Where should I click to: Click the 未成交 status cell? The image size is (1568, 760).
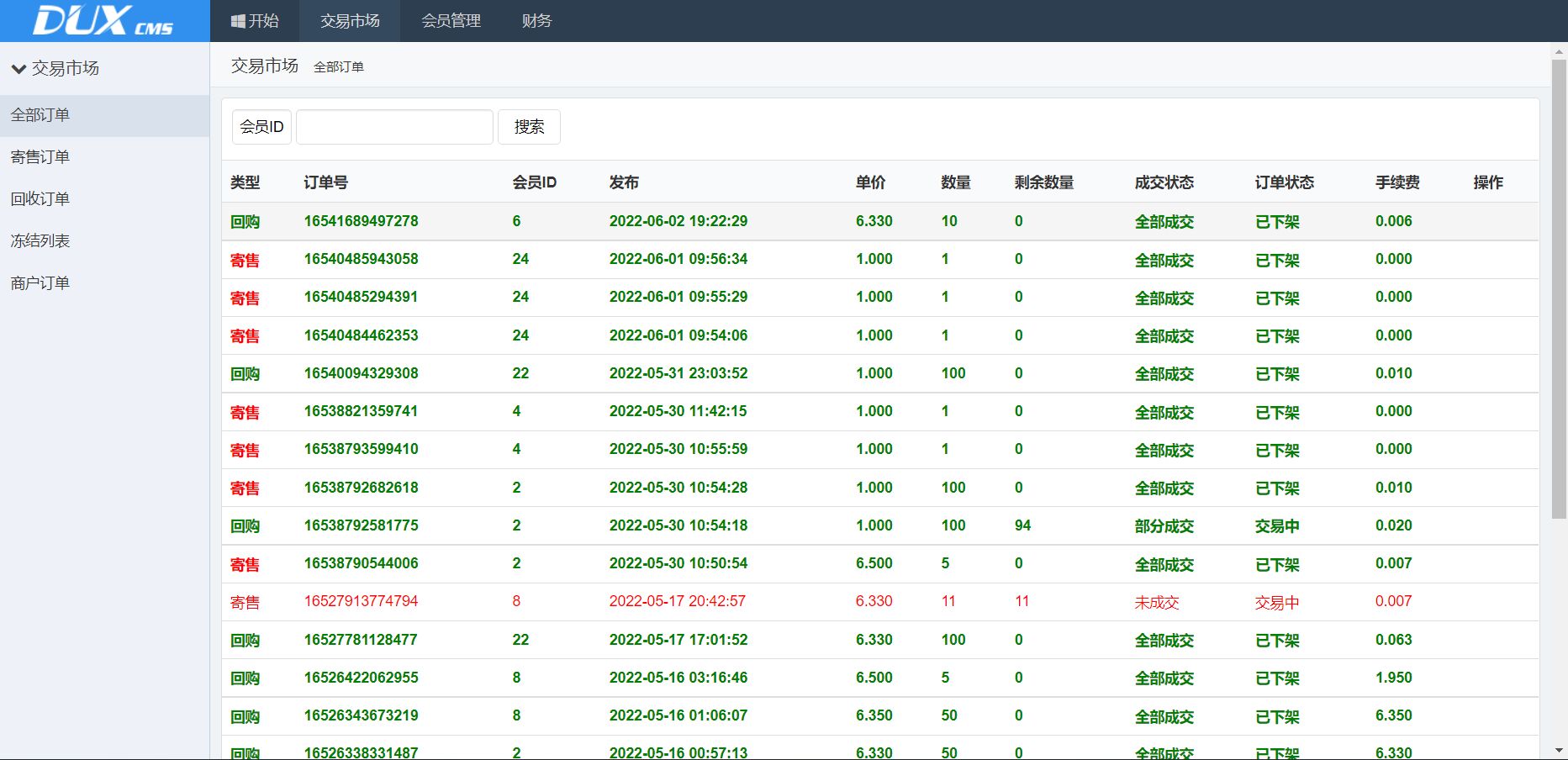point(1157,602)
